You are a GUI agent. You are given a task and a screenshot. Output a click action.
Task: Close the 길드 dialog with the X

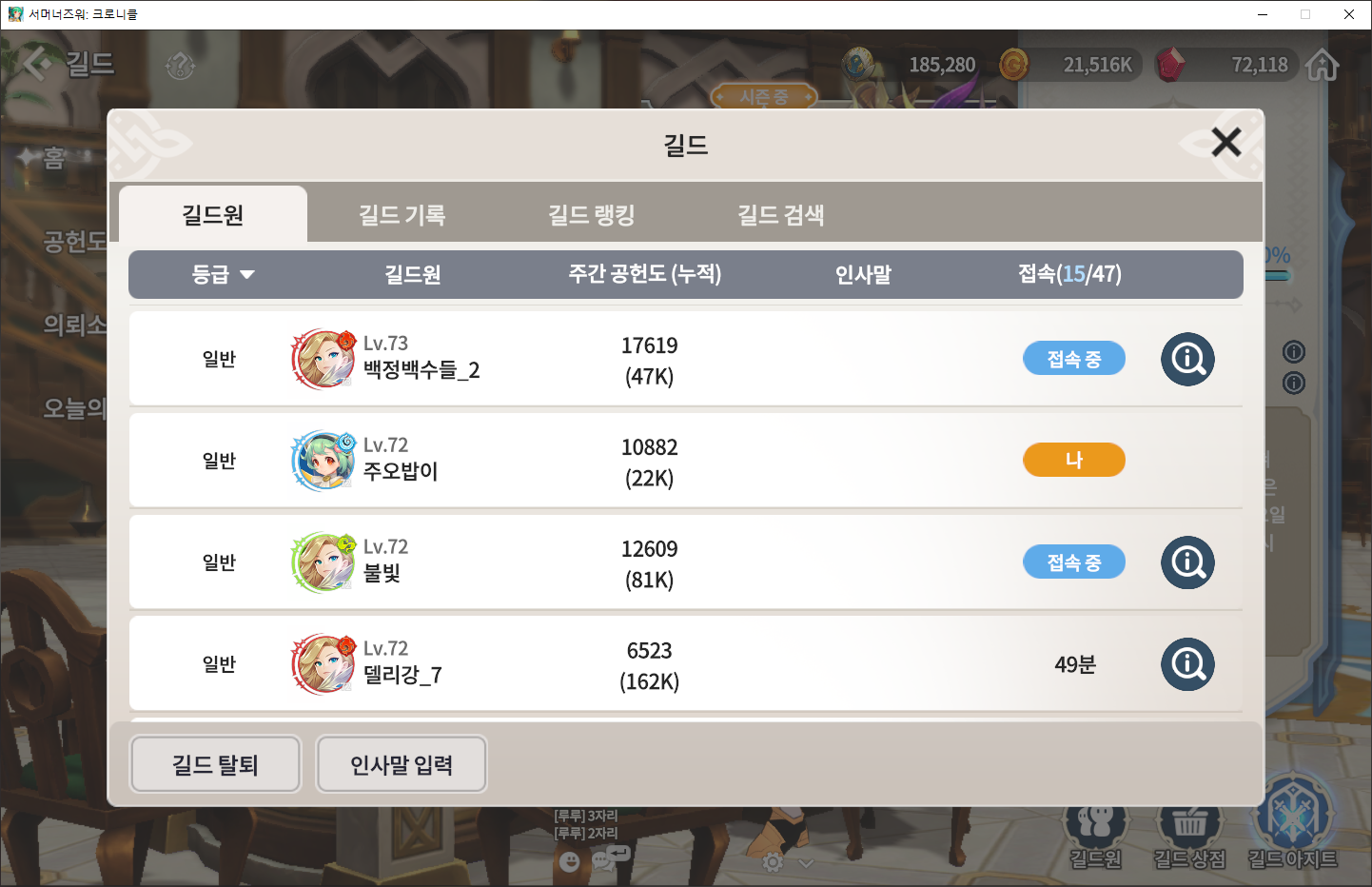(x=1225, y=143)
